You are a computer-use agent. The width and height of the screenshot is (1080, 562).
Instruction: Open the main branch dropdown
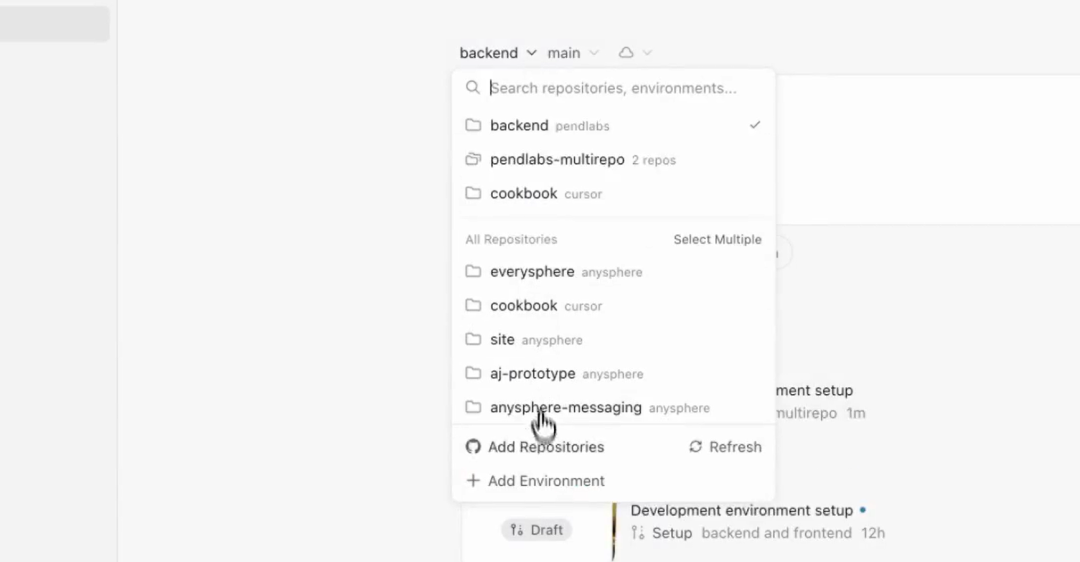click(x=573, y=53)
